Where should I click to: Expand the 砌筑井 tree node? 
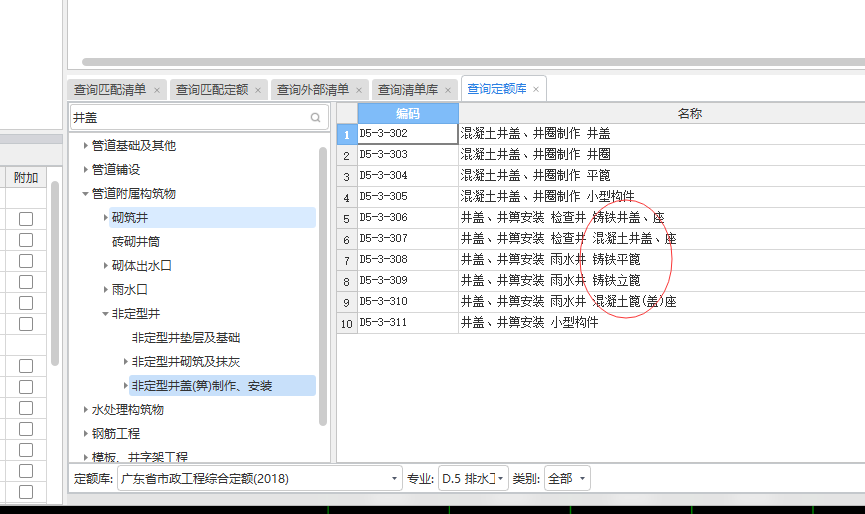[105, 217]
